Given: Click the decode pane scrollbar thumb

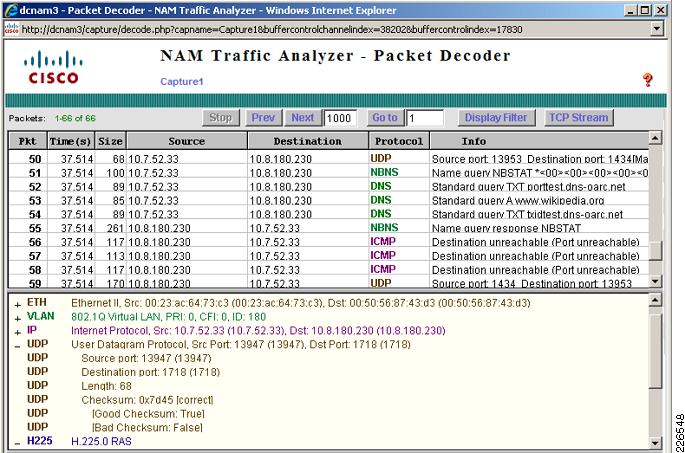Looking at the screenshot, I should pyautogui.click(x=655, y=350).
